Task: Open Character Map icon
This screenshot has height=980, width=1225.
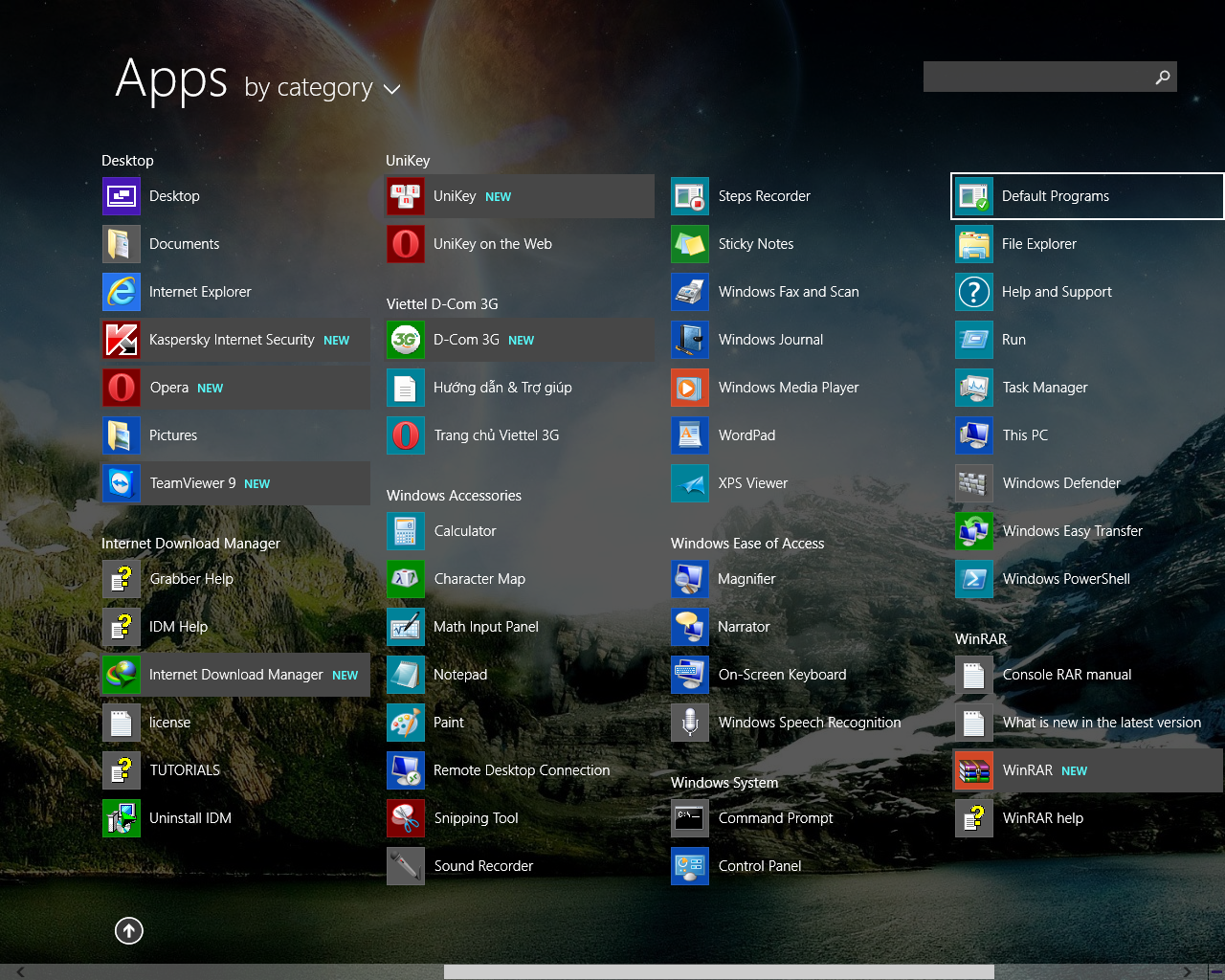Action: point(406,579)
